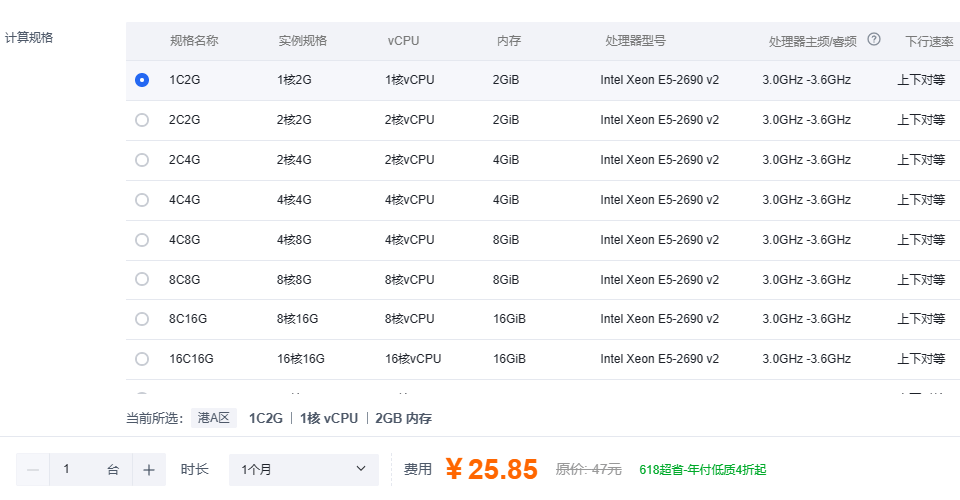Click the 实例规格 column header
Viewport: 960px width, 500px height.
tap(302, 41)
